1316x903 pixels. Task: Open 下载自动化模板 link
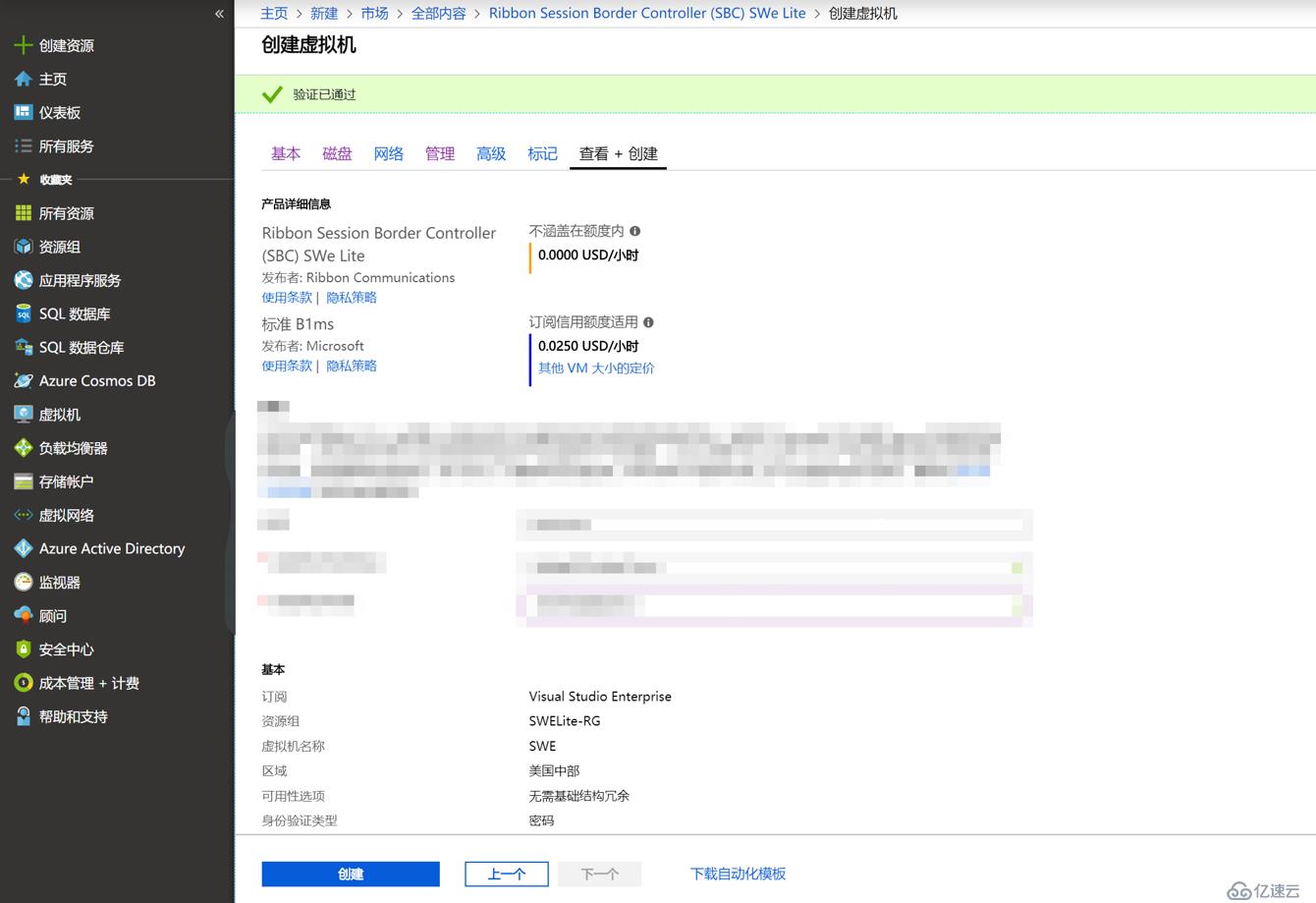738,874
